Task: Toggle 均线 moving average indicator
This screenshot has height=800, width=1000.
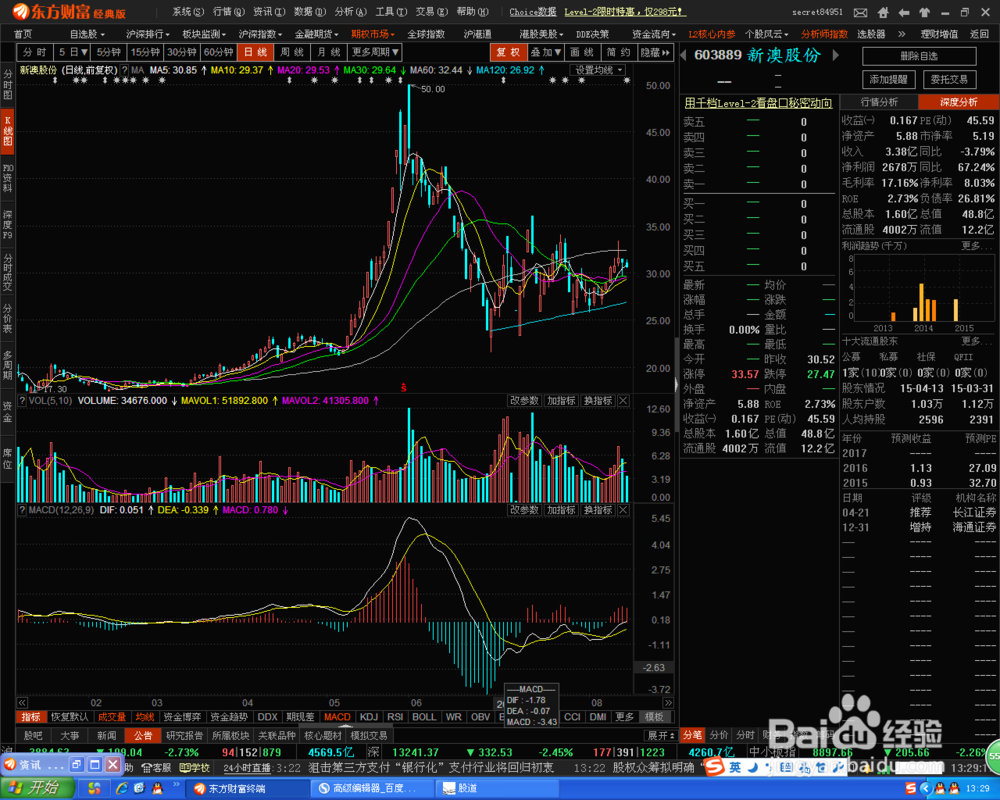Action: pyautogui.click(x=145, y=717)
